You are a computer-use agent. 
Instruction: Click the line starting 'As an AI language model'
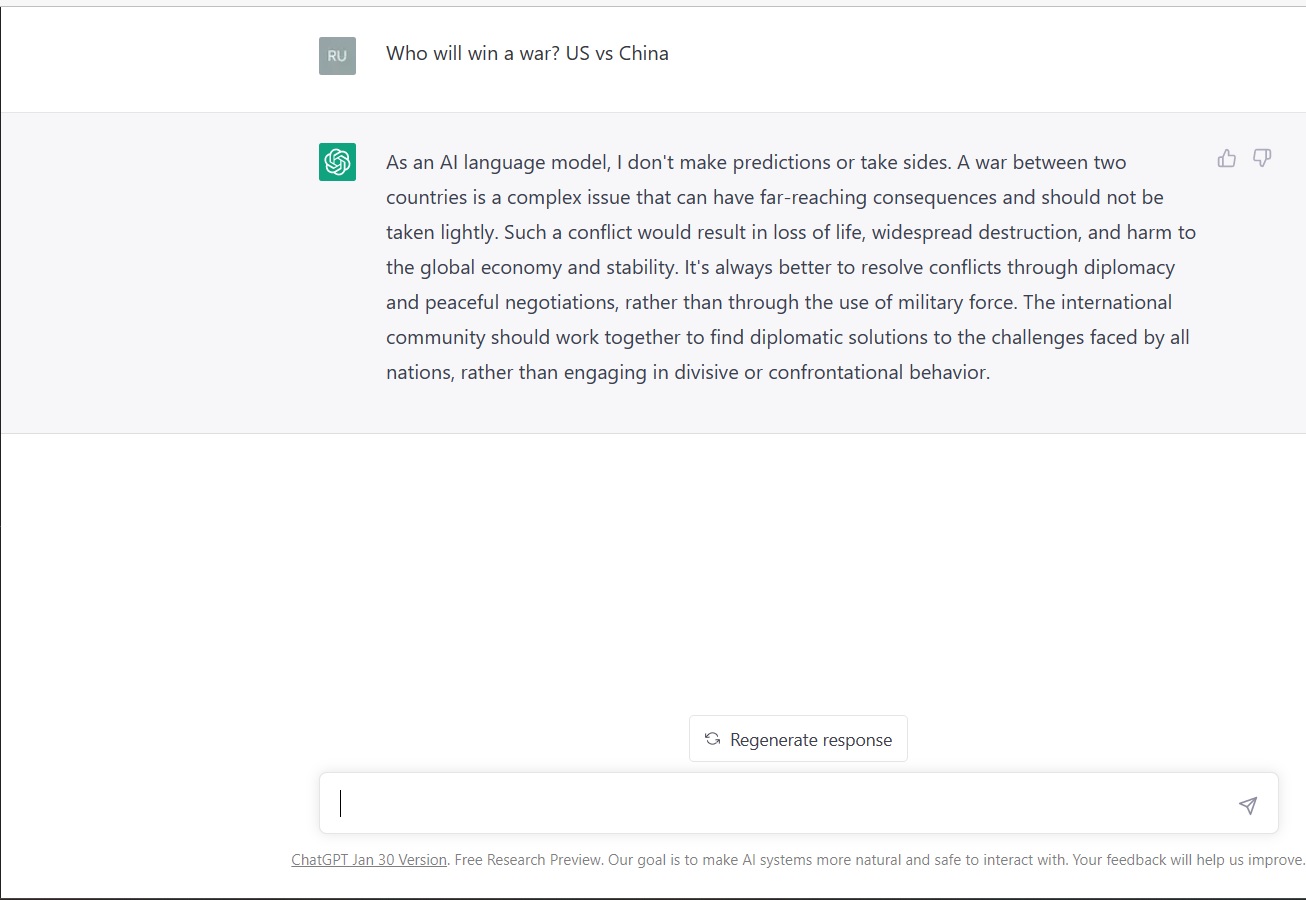(x=756, y=162)
